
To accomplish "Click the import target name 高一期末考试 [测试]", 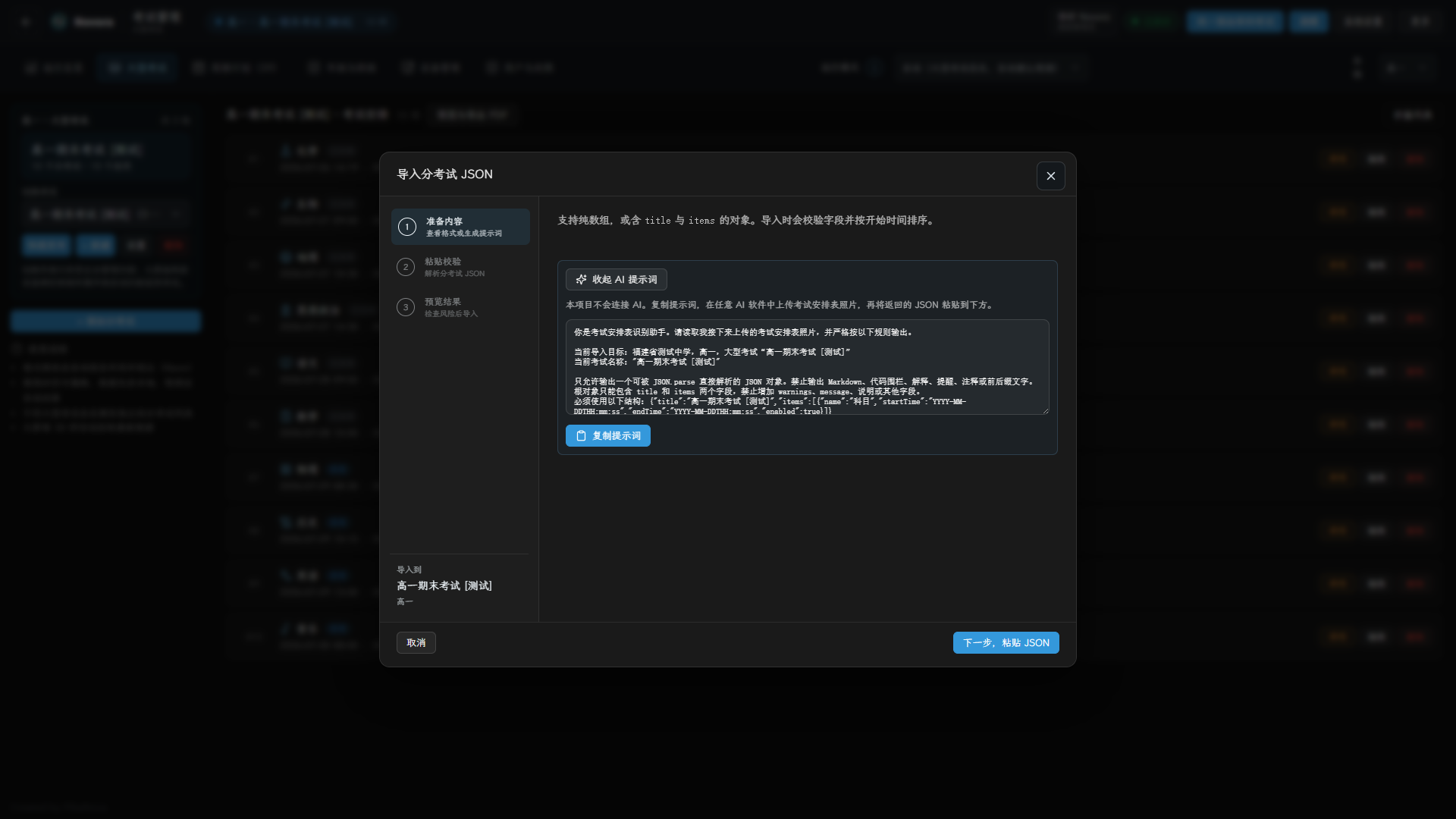I will (444, 585).
